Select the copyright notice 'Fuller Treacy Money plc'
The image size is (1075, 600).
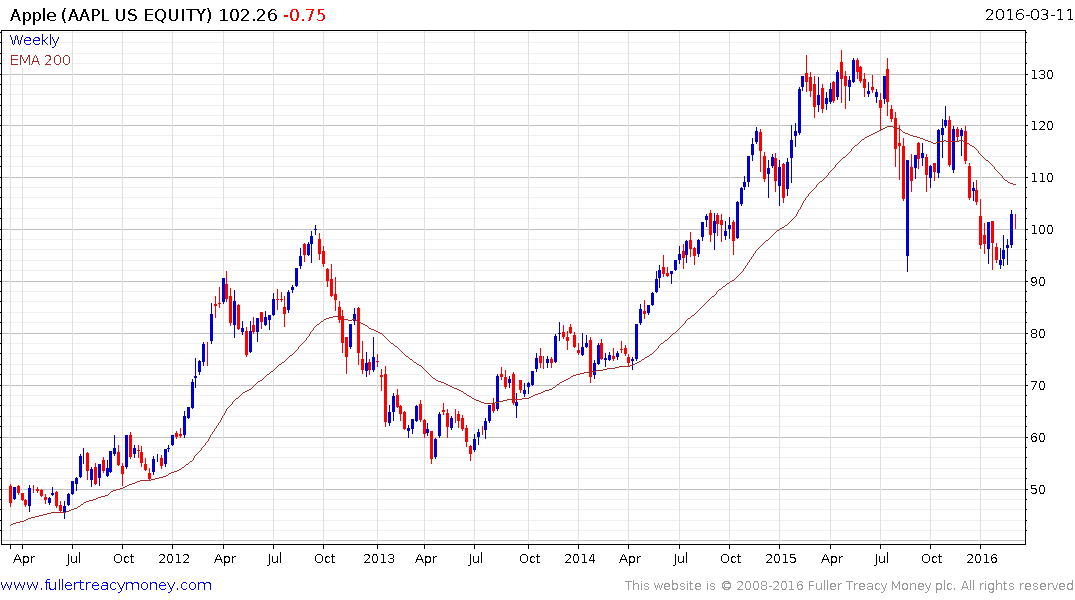coord(882,586)
